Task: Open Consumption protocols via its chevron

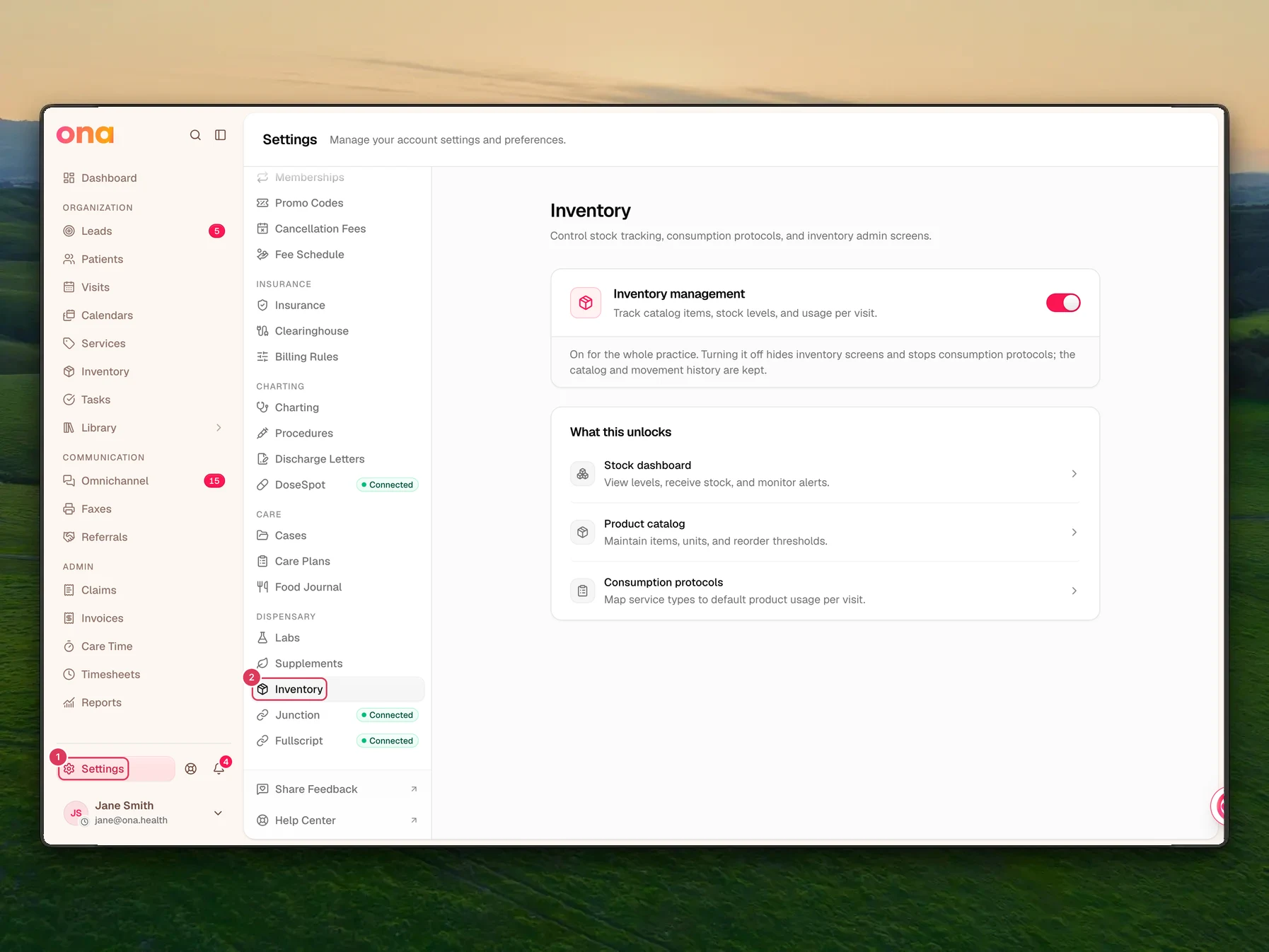Action: tap(1074, 591)
